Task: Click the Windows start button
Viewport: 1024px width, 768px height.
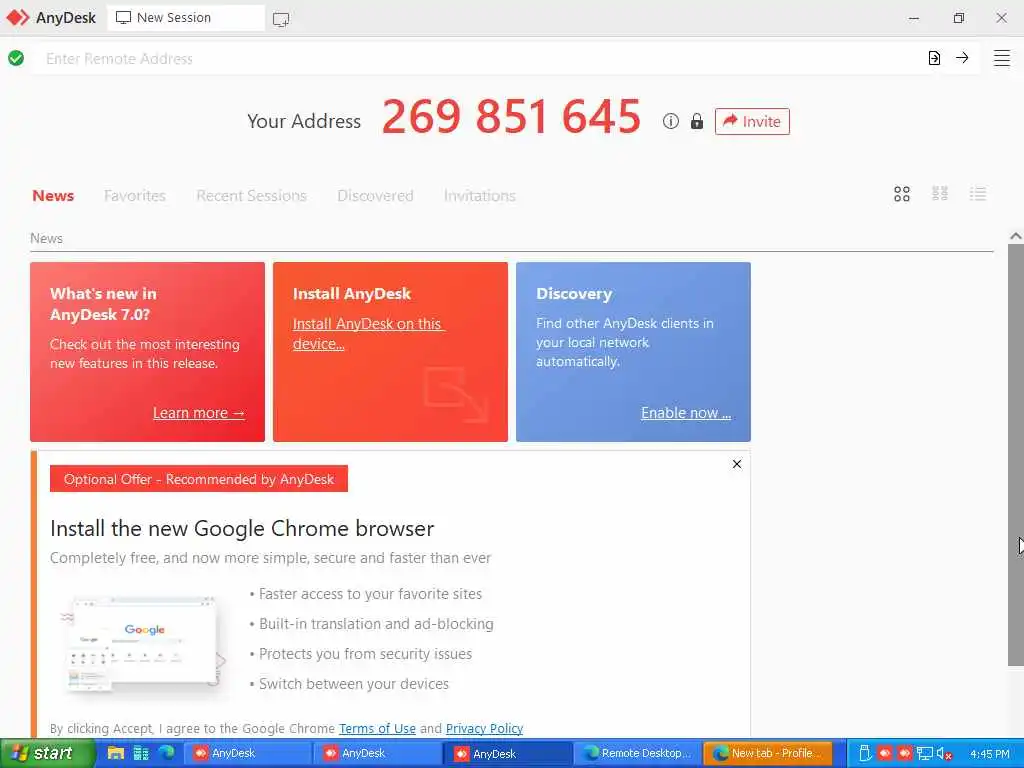Action: point(48,753)
